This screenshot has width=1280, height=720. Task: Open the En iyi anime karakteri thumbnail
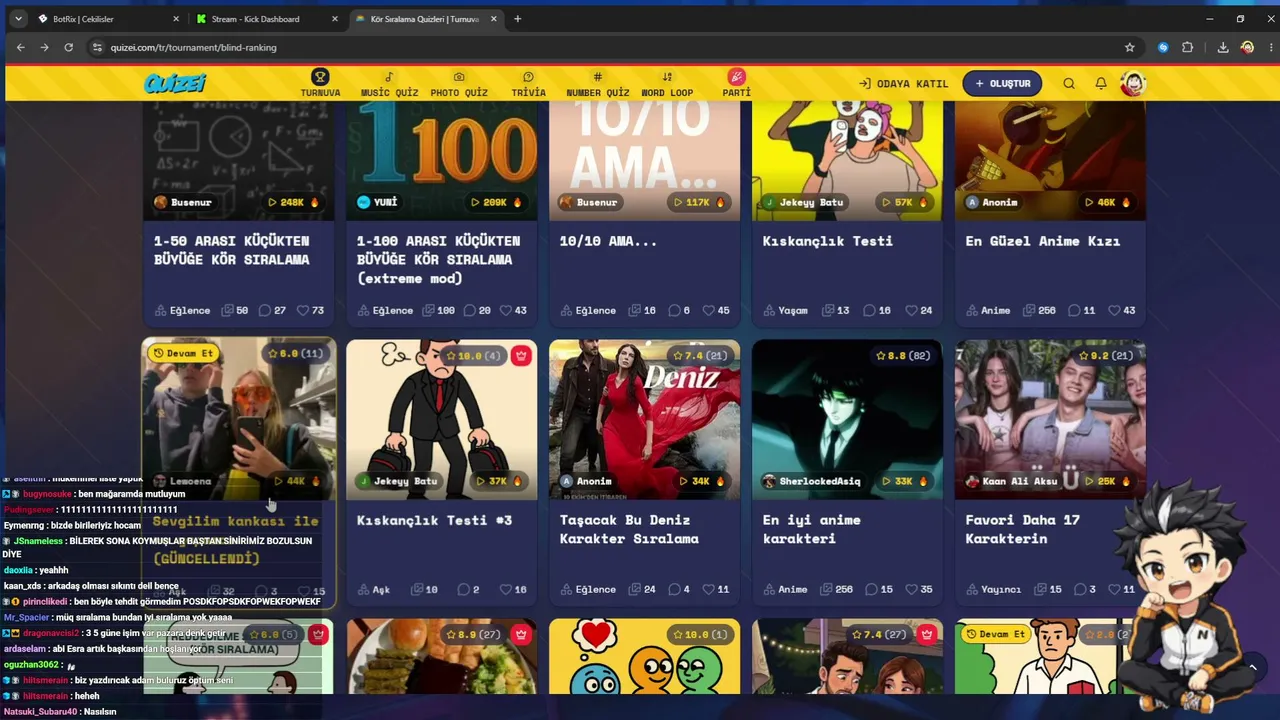pyautogui.click(x=848, y=420)
